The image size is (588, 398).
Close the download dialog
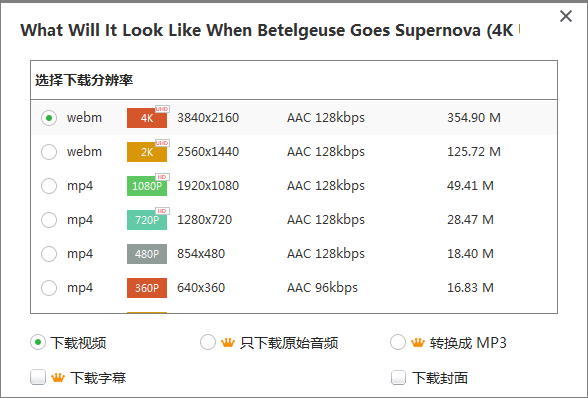566,16
